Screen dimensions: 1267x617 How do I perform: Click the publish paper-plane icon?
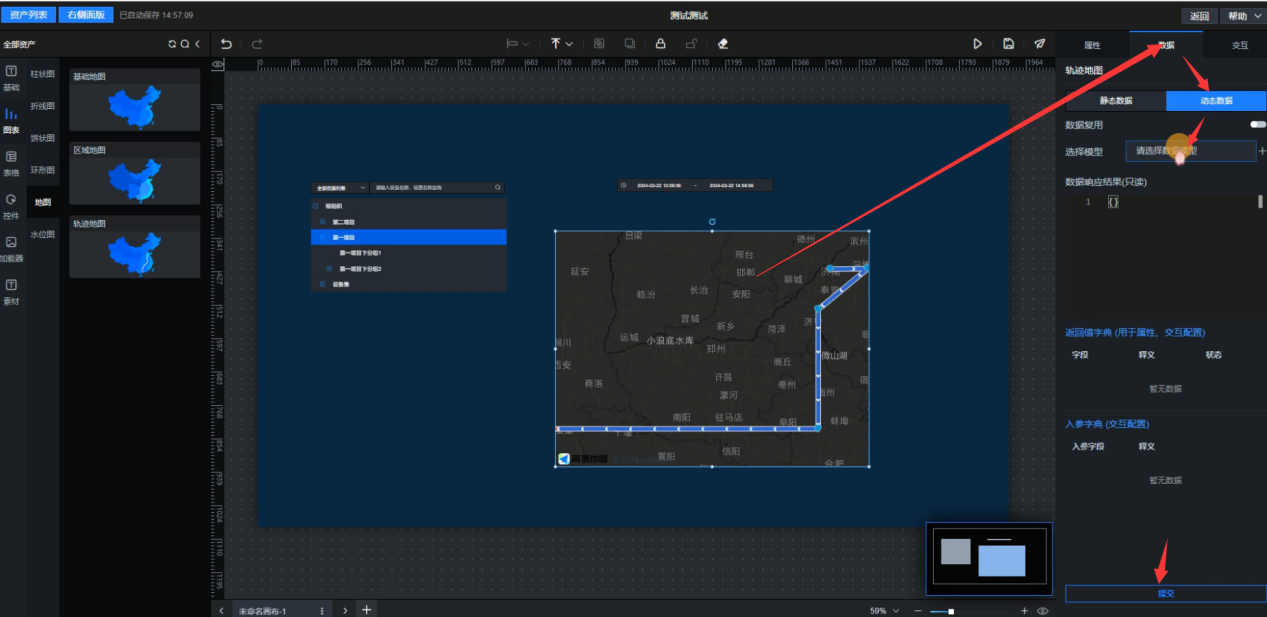[1040, 44]
